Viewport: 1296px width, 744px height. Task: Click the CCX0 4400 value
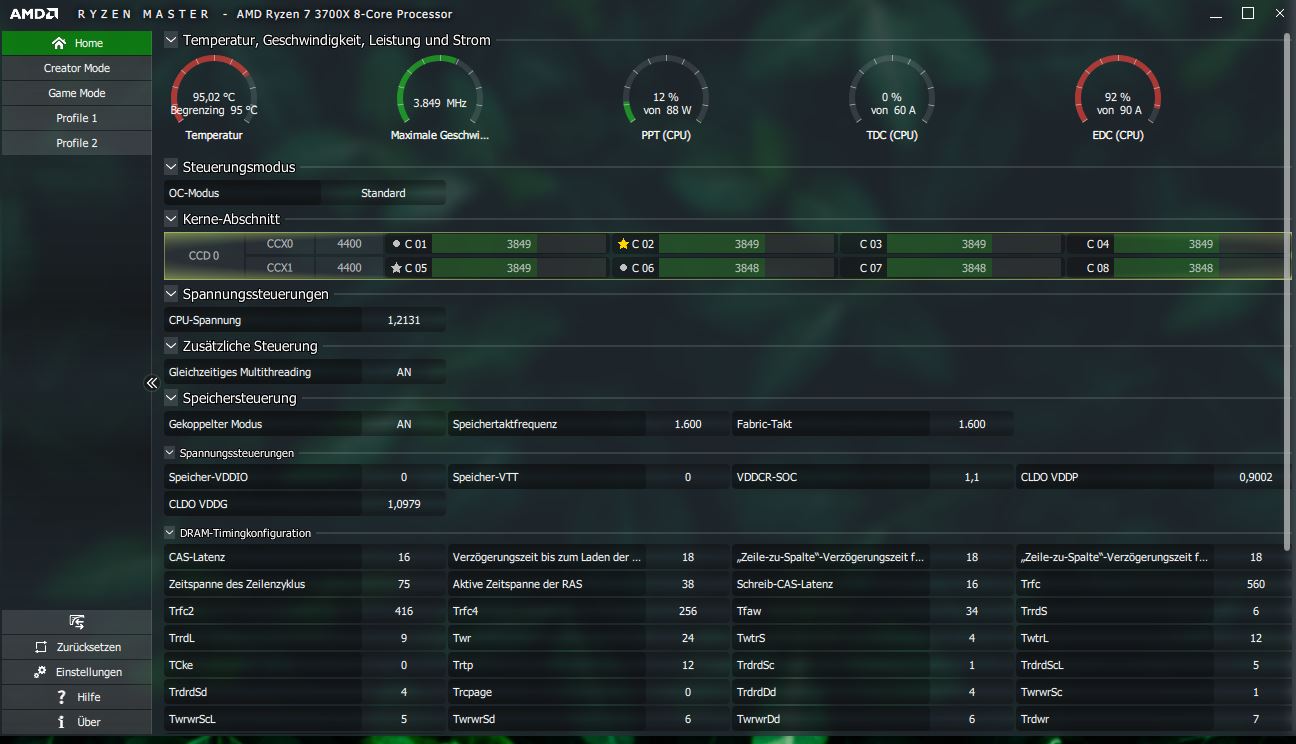pyautogui.click(x=349, y=244)
